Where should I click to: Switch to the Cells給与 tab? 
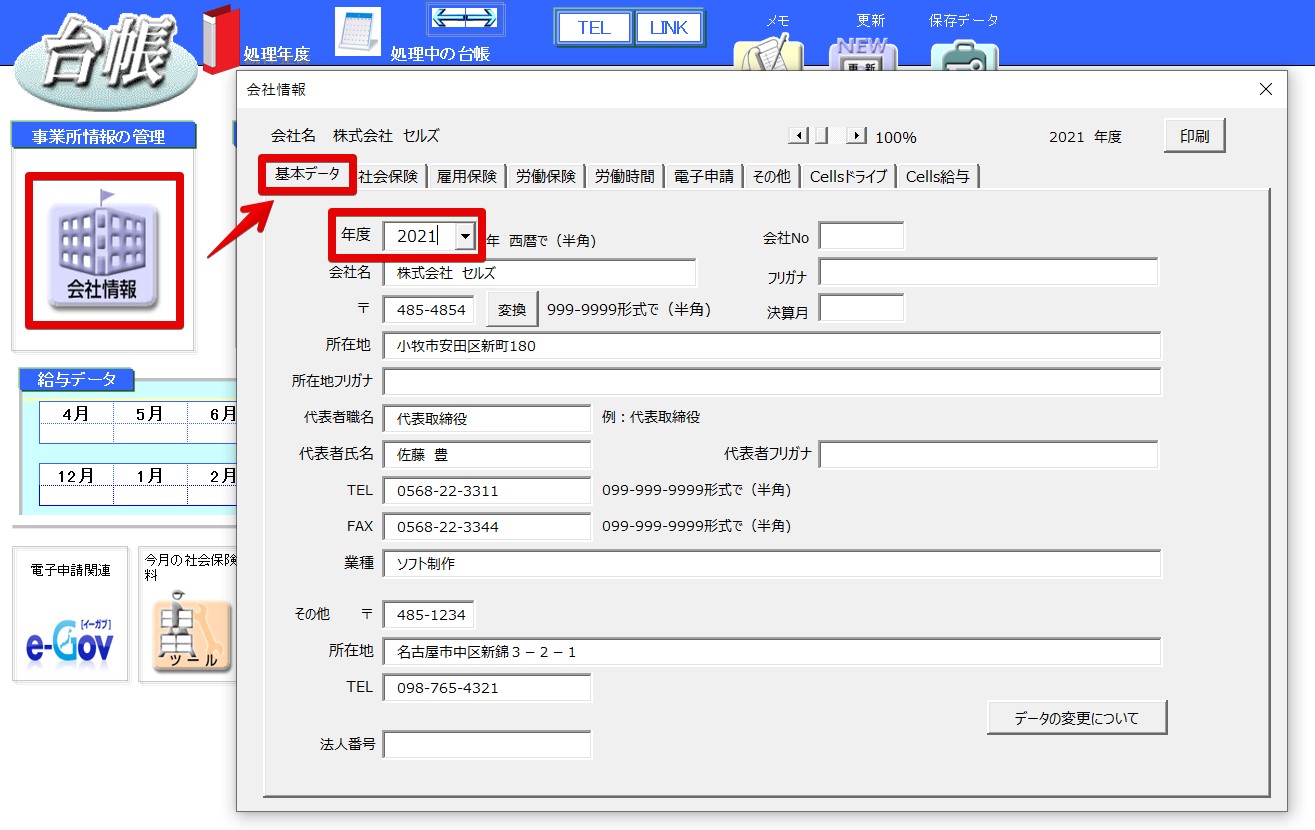pyautogui.click(x=938, y=176)
